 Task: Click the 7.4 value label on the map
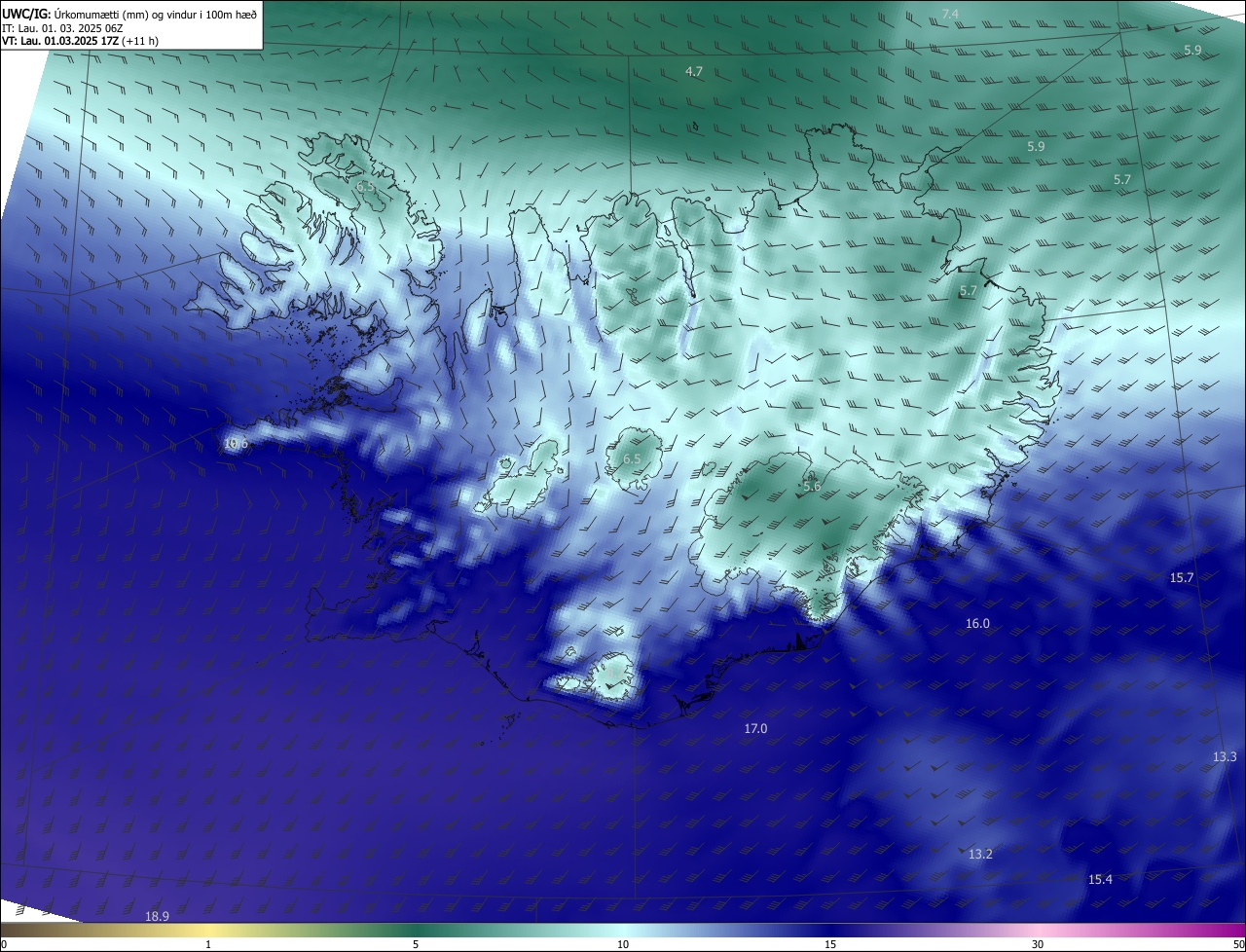(951, 14)
